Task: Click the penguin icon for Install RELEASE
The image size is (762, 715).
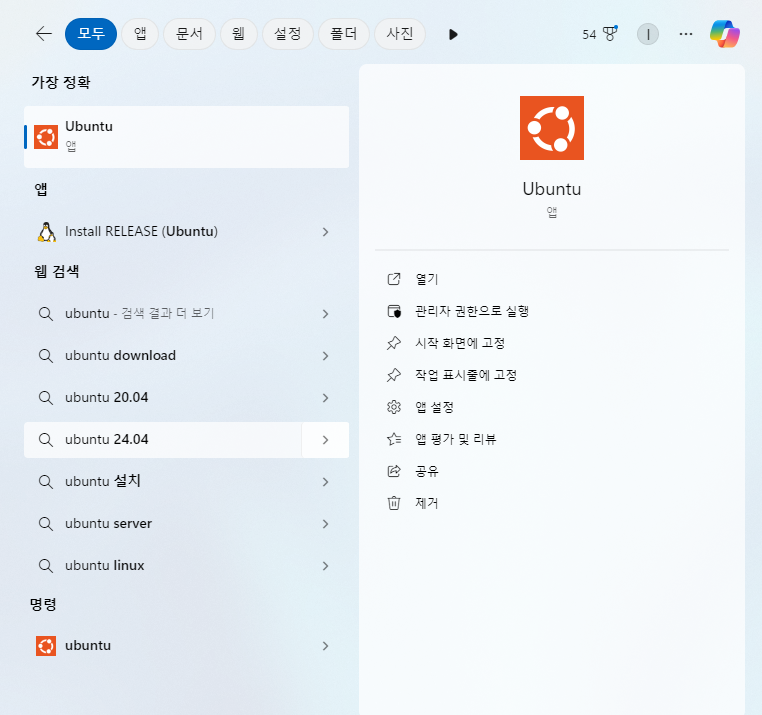Action: point(47,232)
